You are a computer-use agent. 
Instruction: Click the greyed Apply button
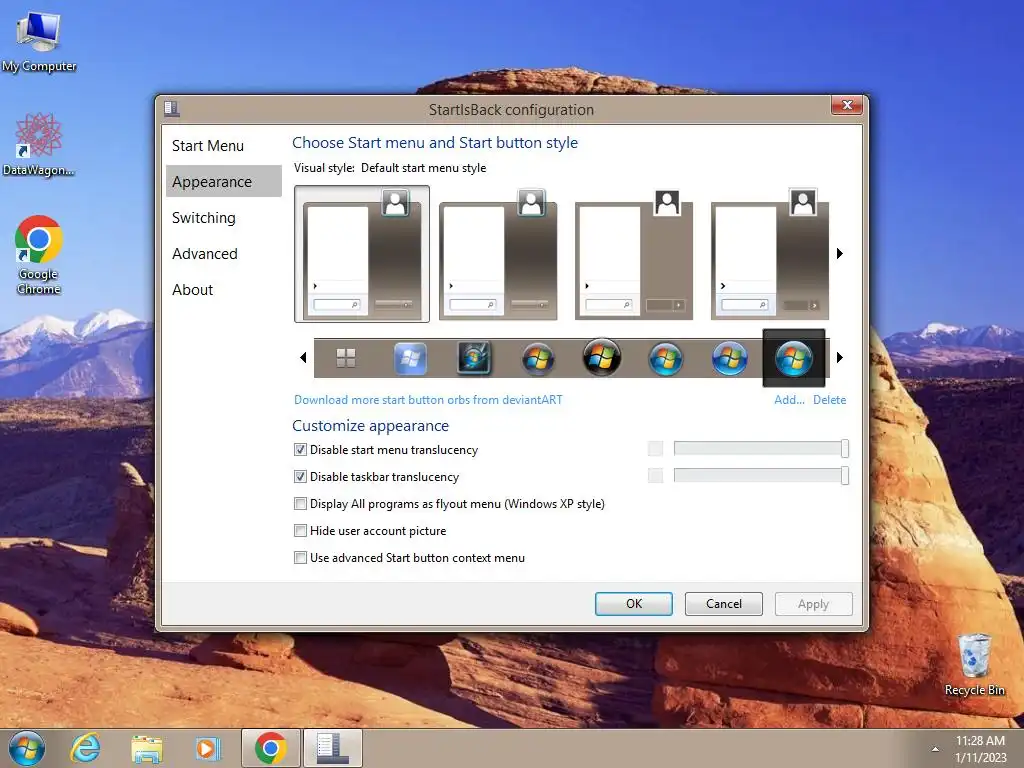coord(814,604)
